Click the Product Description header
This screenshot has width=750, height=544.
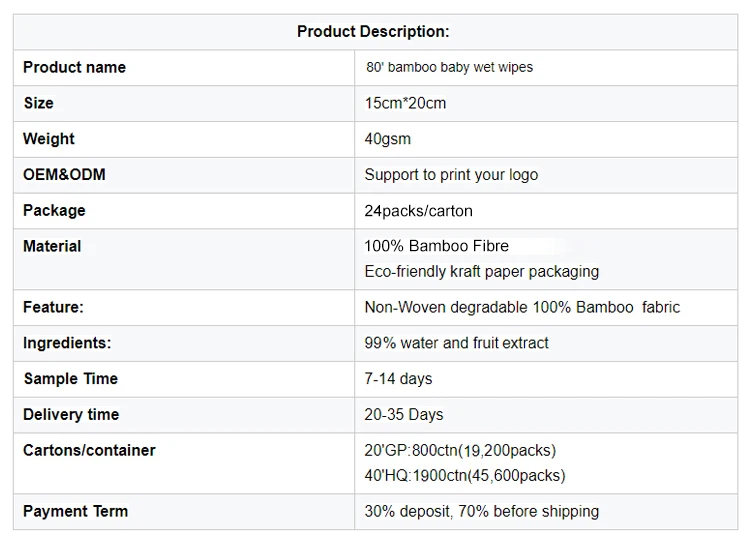373,32
